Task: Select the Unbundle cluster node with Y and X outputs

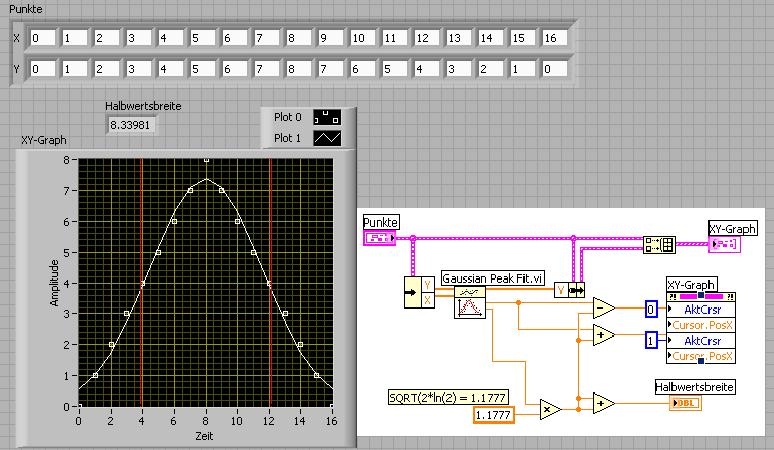Action: pyautogui.click(x=419, y=293)
